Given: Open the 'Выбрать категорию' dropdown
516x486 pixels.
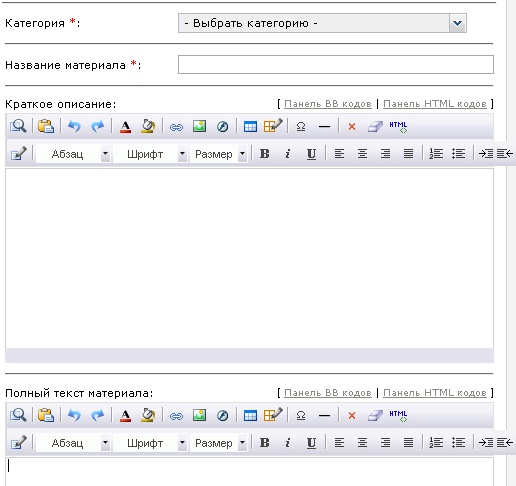Looking at the screenshot, I should click(322, 23).
